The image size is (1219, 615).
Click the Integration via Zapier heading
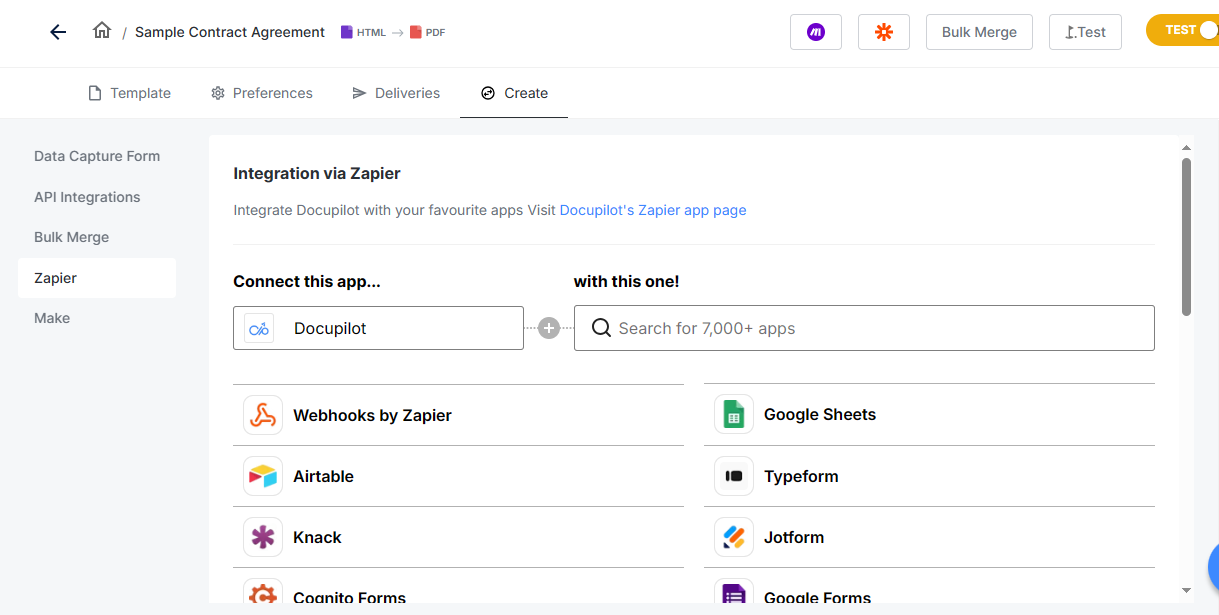coord(317,173)
